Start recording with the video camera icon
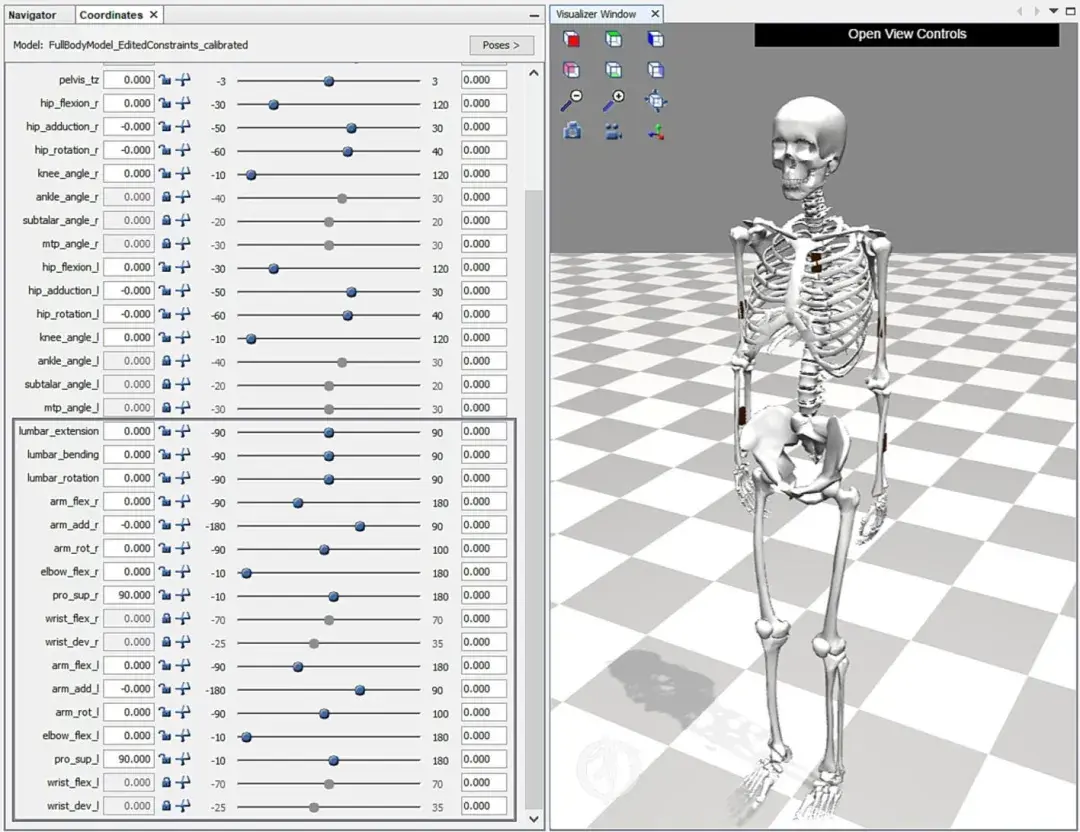 coord(613,131)
